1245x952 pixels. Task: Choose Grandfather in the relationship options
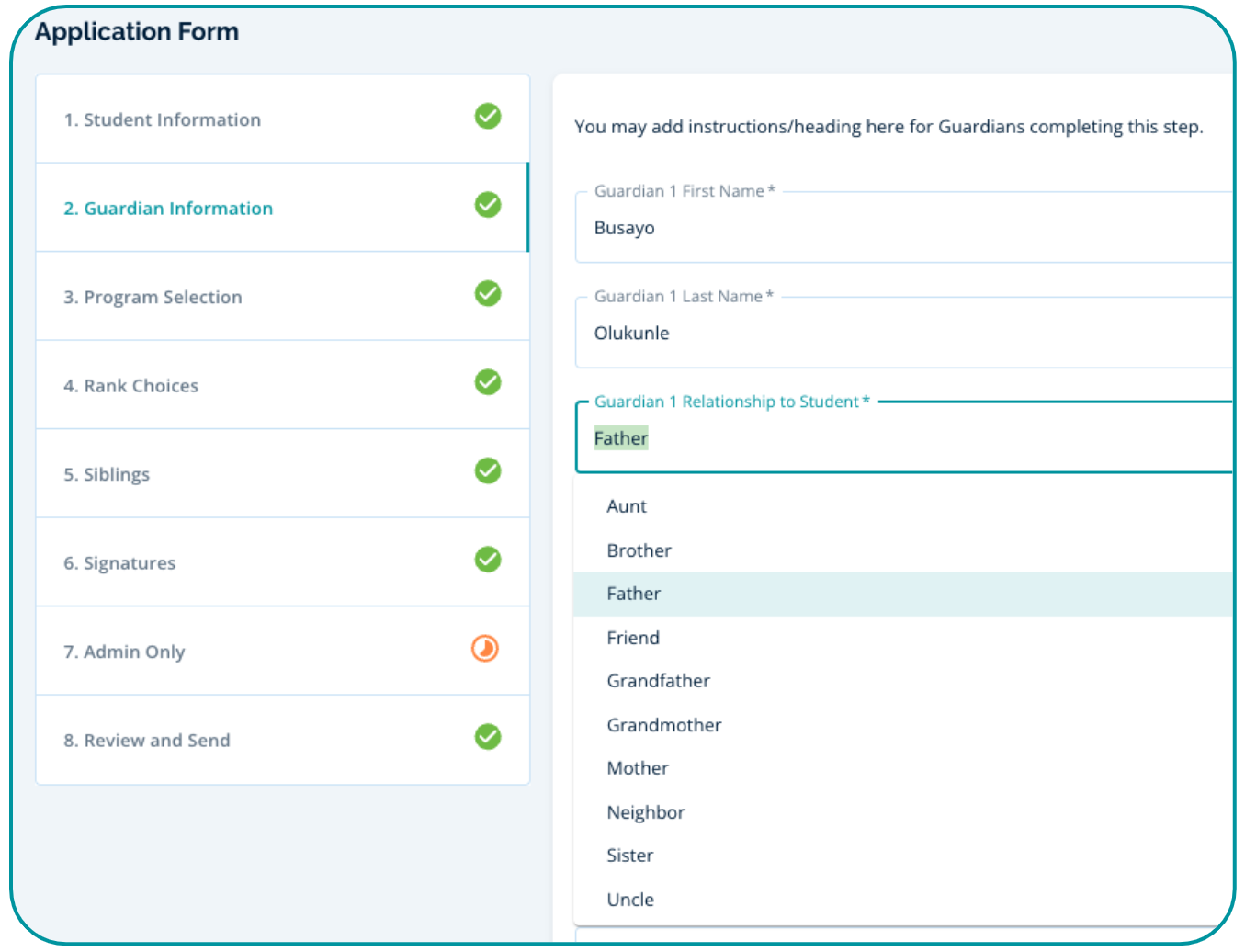click(x=658, y=681)
